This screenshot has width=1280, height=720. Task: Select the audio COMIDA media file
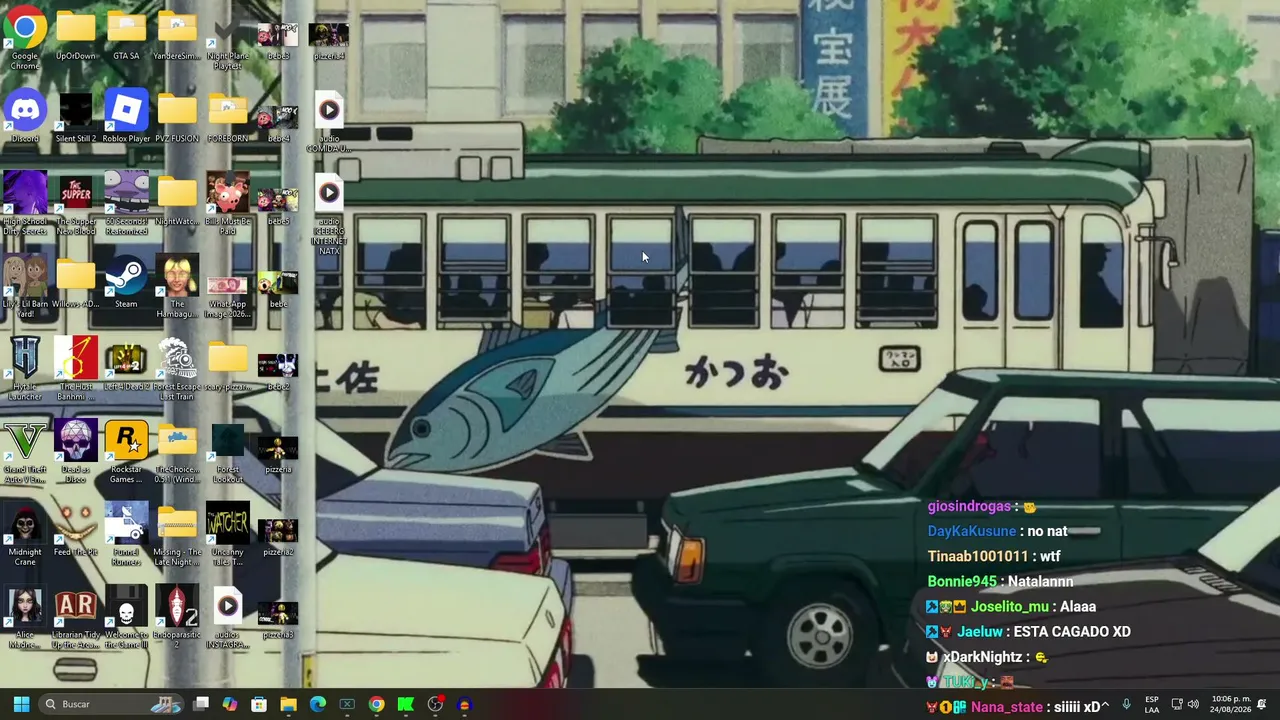329,124
